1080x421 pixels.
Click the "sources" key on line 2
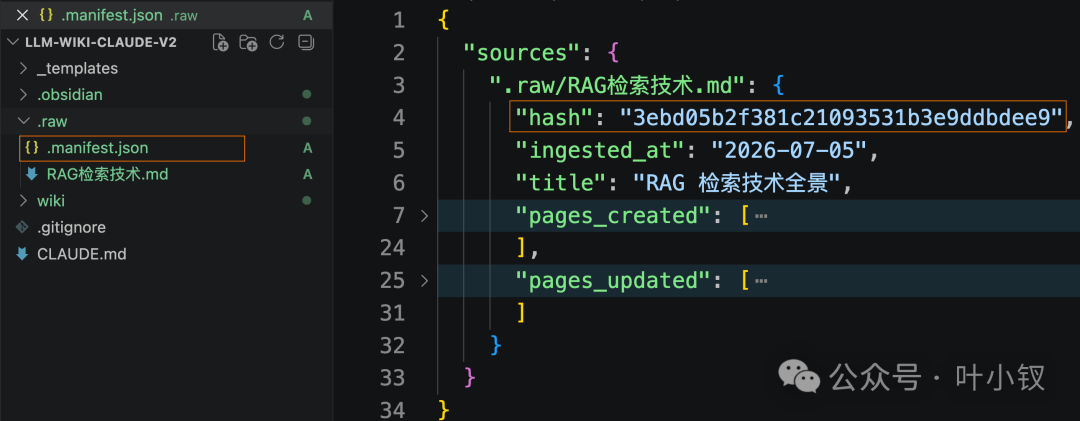tap(523, 53)
